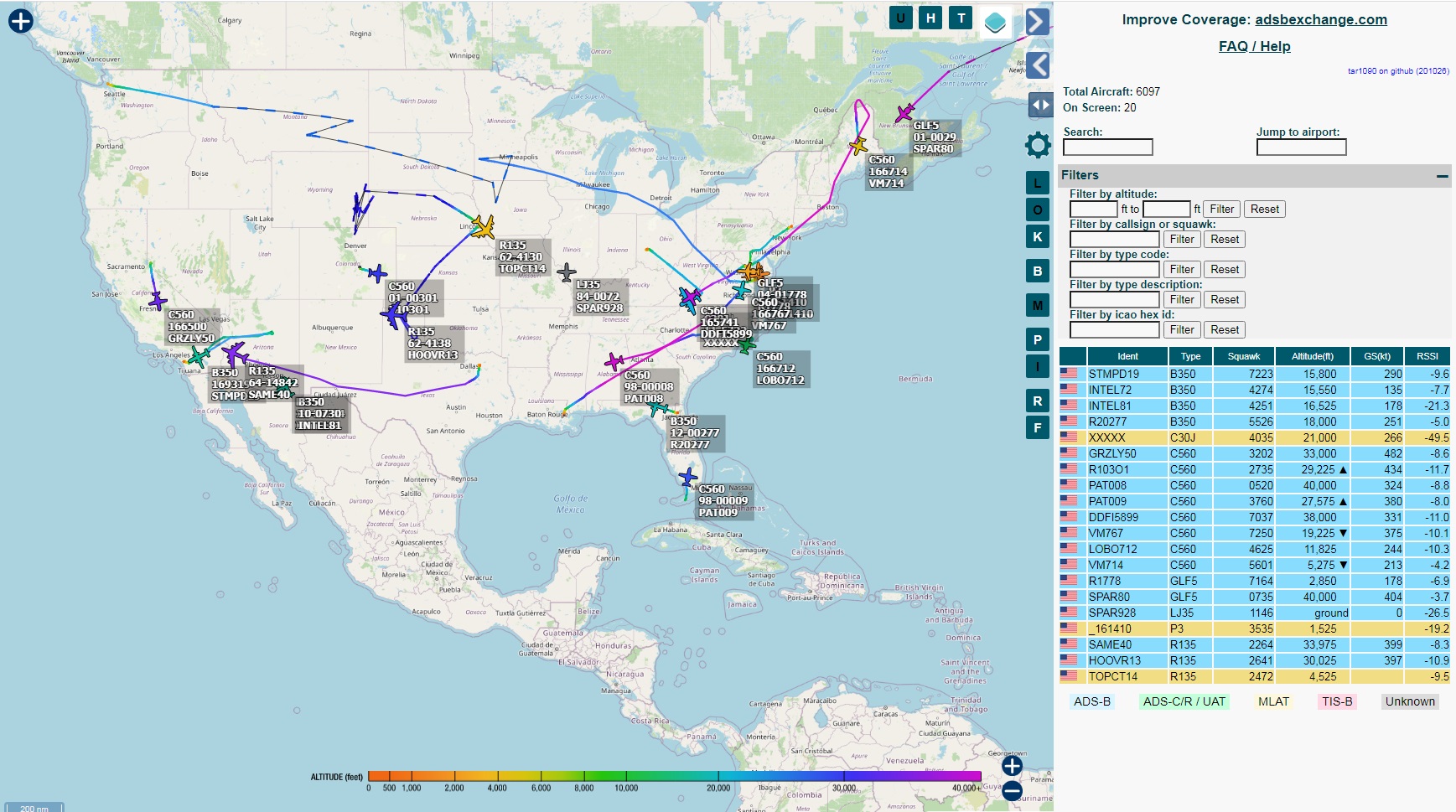Click the maximum altitude filter field
Viewport: 1456px width, 812px height.
(x=1167, y=209)
